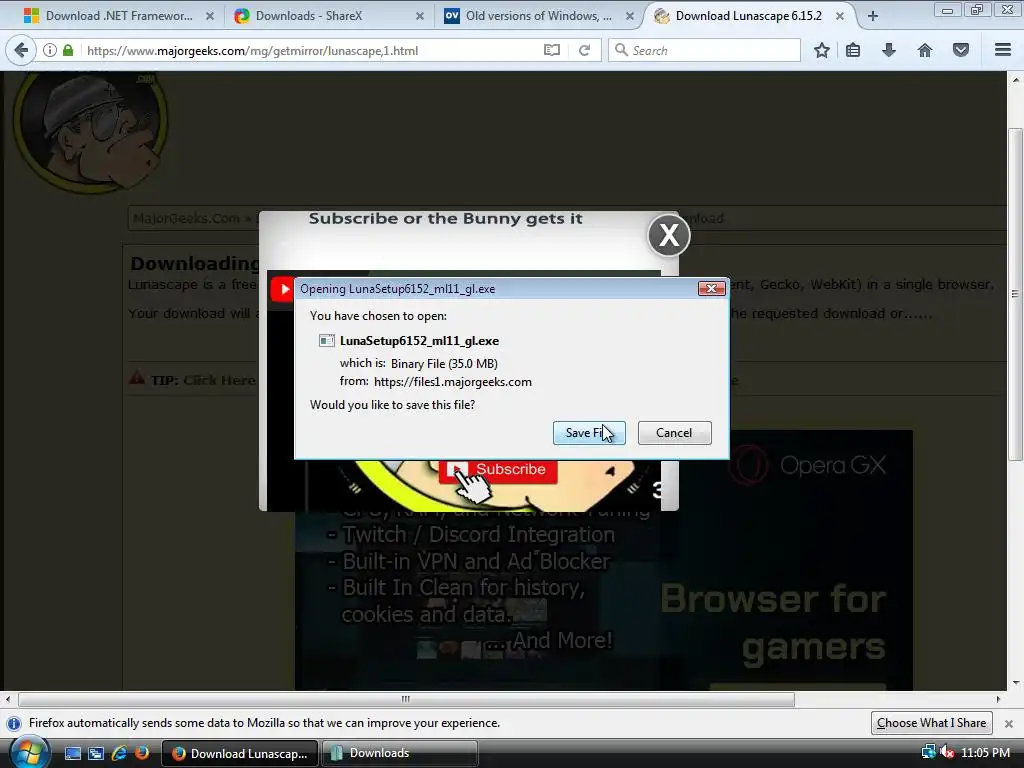Cancel the LunaSetup download dialog
The height and width of the screenshot is (768, 1024).
click(674, 433)
